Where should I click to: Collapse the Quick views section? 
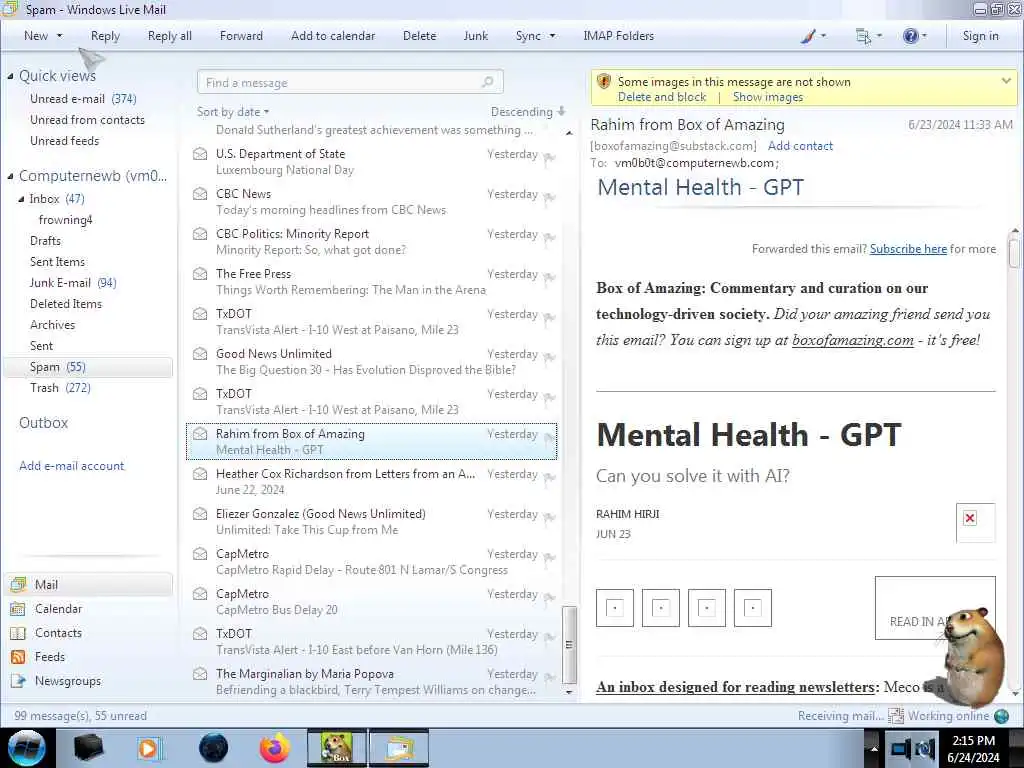(10, 76)
